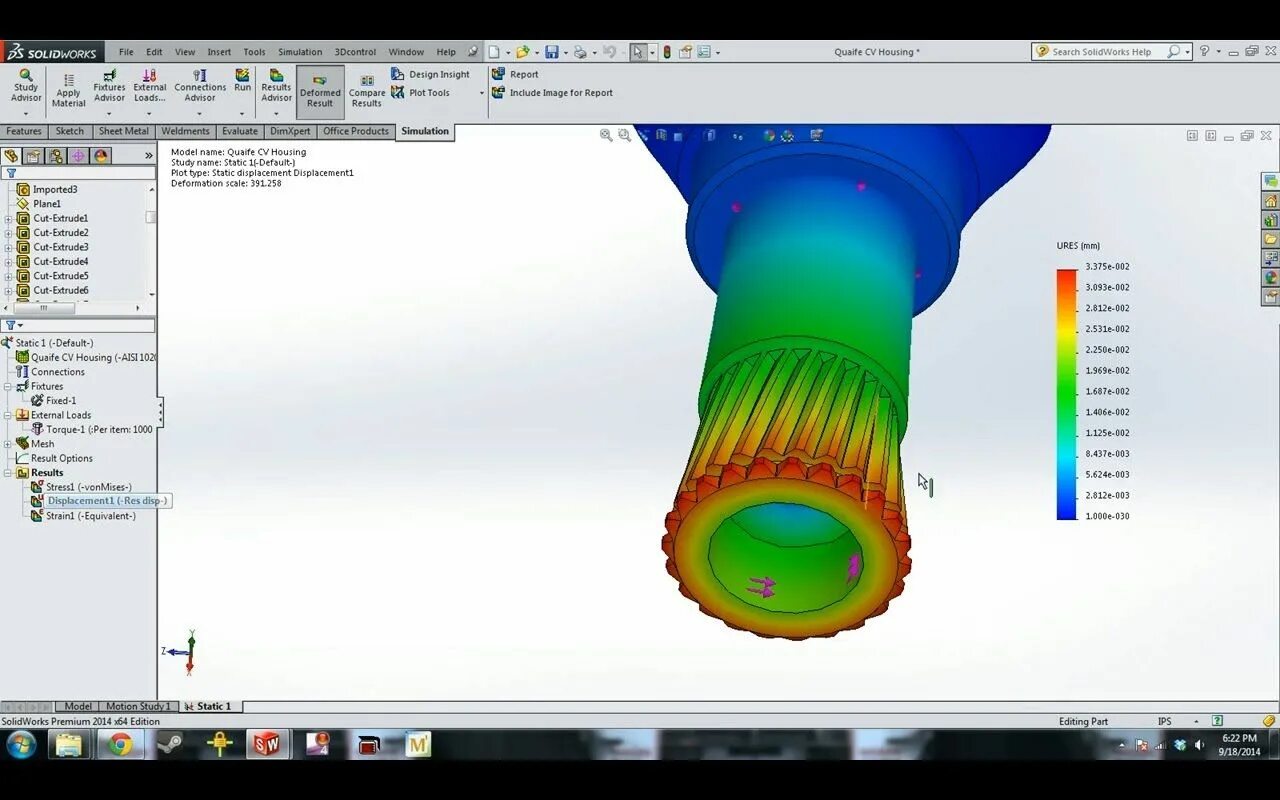Open the File Explorer task pane icon
1280x800 pixels.
[1271, 239]
